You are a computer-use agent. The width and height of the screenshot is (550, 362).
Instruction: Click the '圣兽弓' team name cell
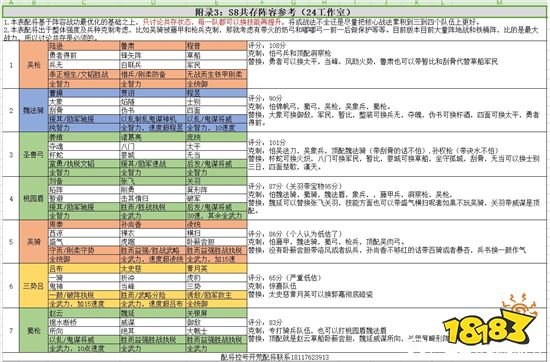34,154
